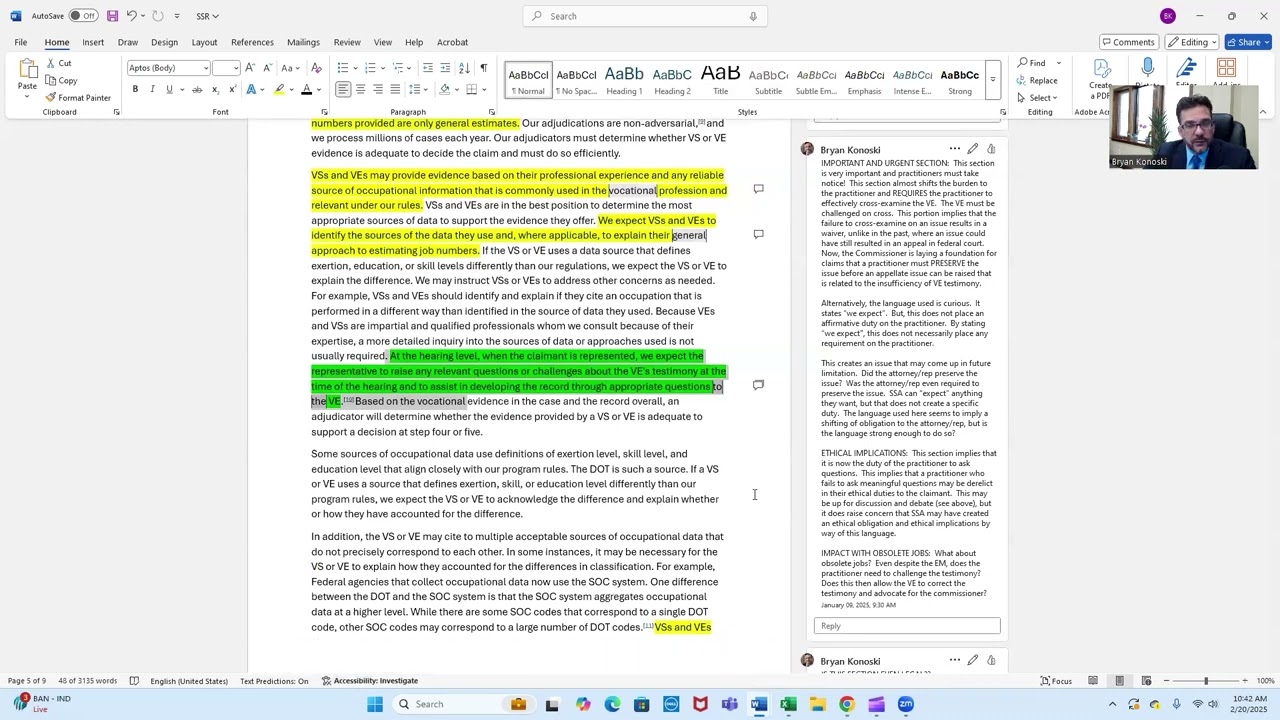Activate the Format Painter

(78, 98)
